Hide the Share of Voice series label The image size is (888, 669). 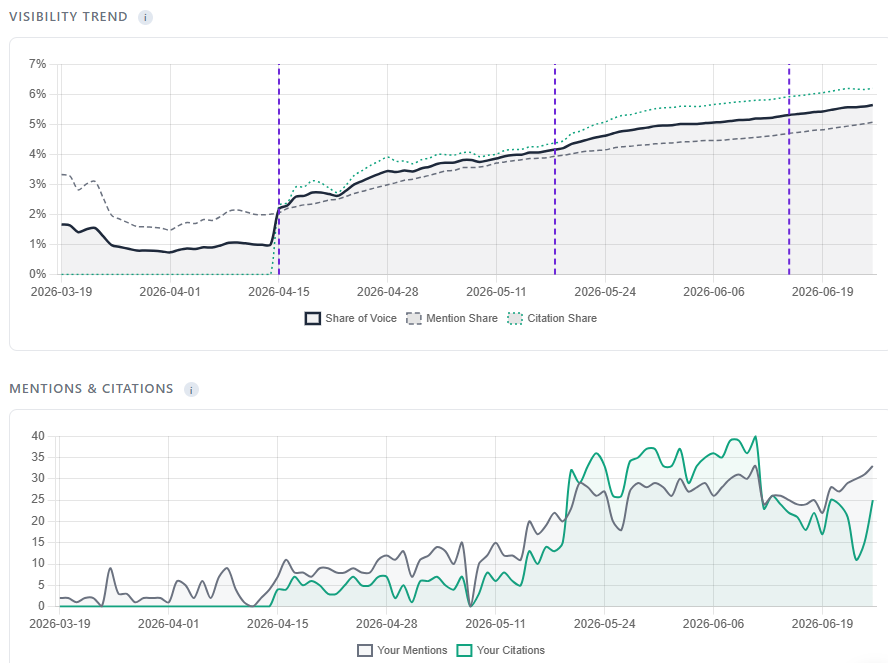tap(361, 318)
